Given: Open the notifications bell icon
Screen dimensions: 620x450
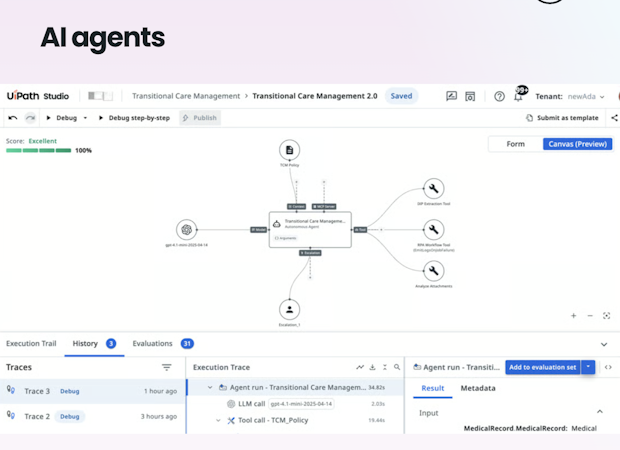Looking at the screenshot, I should click(x=518, y=97).
